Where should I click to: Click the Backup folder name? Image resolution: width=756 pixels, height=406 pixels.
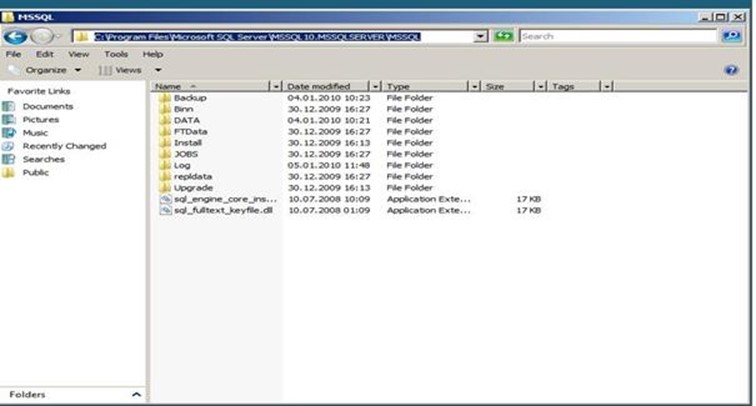(x=190, y=98)
